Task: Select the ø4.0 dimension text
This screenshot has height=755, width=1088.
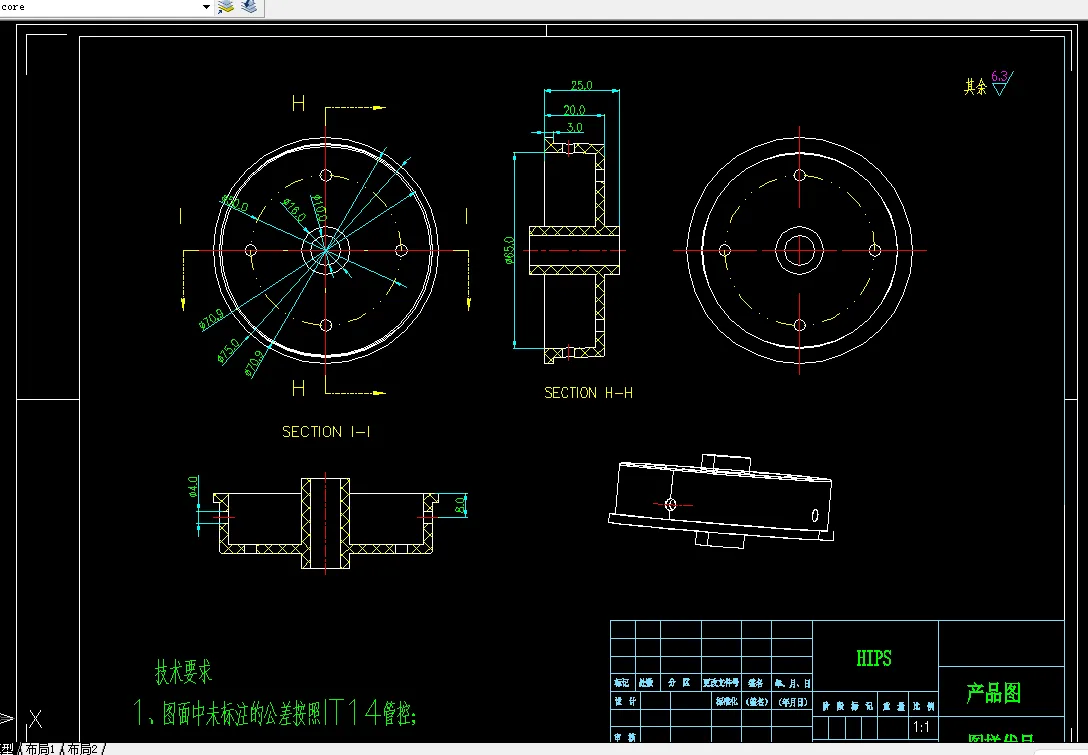Action: click(193, 486)
